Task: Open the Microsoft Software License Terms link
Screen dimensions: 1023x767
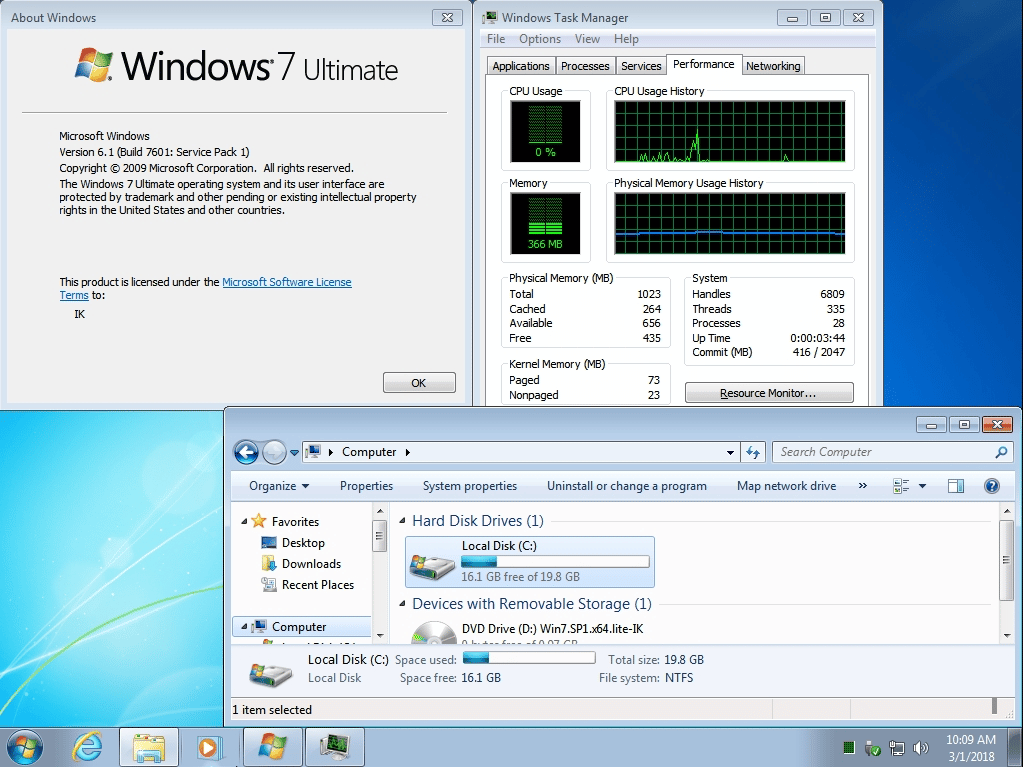Action: click(x=286, y=282)
